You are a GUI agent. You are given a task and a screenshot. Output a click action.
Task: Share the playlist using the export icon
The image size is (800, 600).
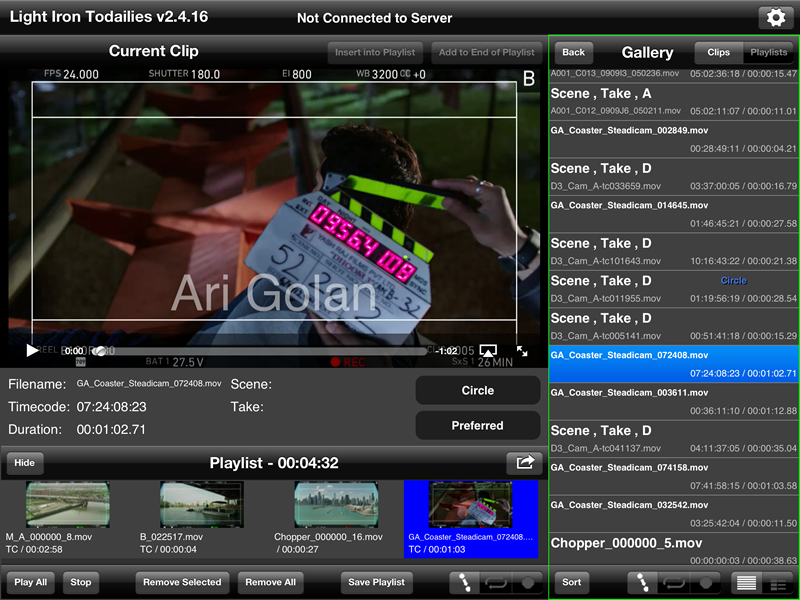(524, 463)
